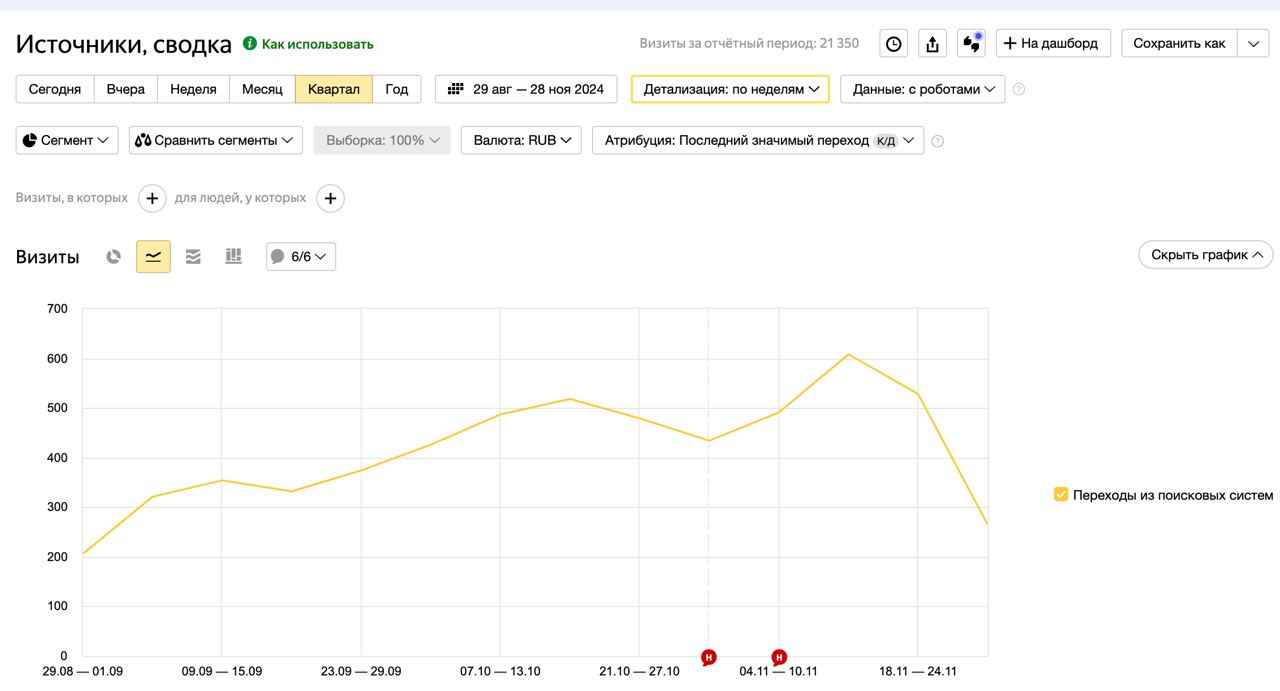Click help icon next to attribution dropdown
The image size is (1280, 691).
[937, 141]
